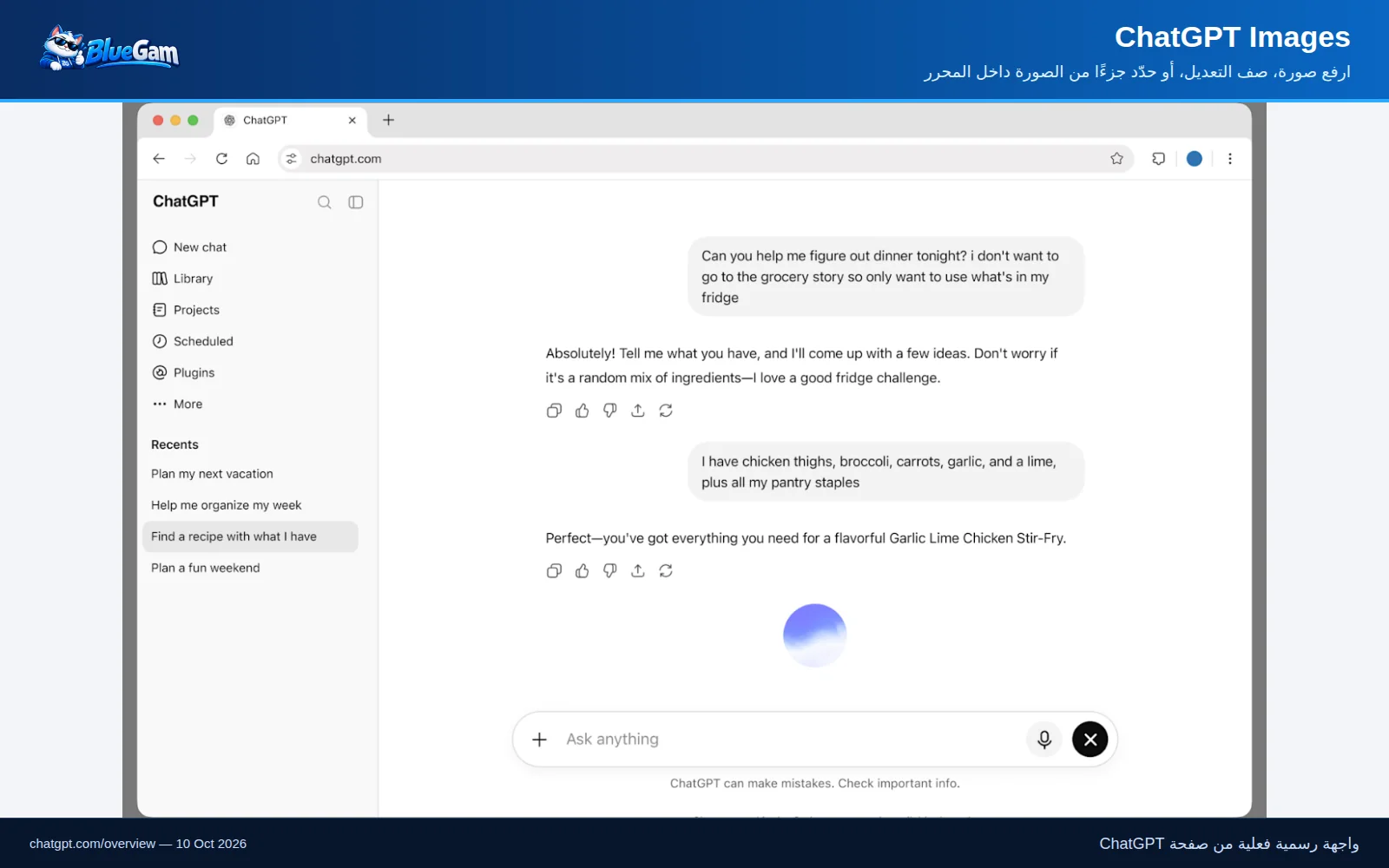Go back in the browser
The height and width of the screenshot is (868, 1389).
pyautogui.click(x=159, y=159)
